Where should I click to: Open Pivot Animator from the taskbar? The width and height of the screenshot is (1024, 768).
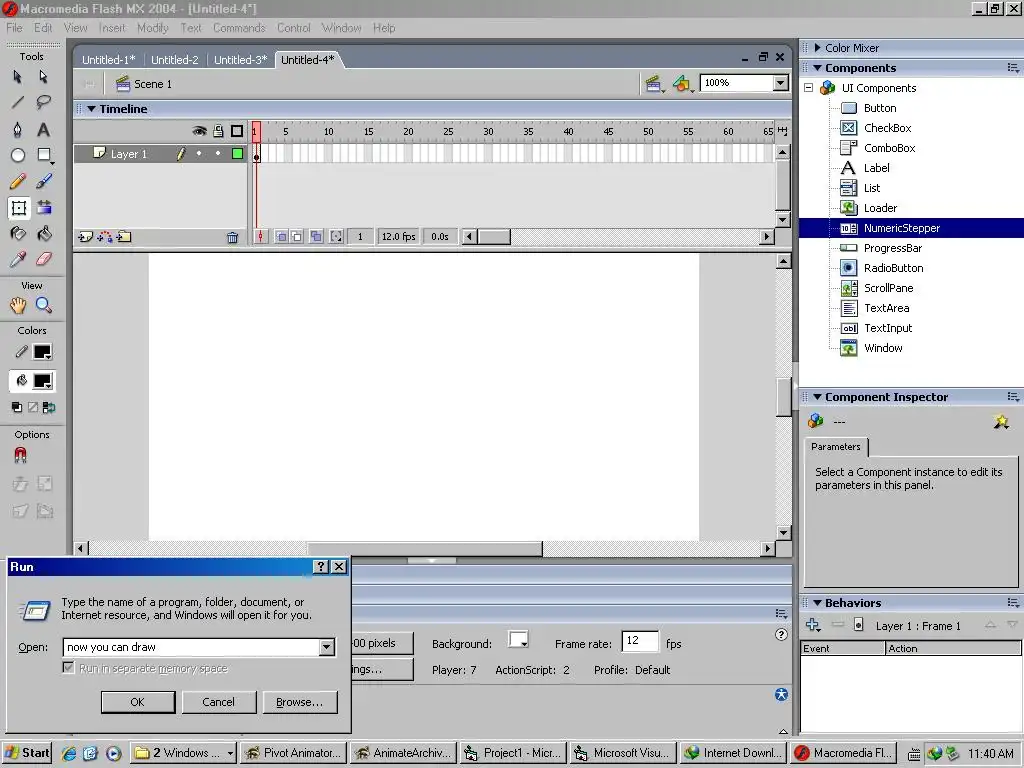coord(294,753)
